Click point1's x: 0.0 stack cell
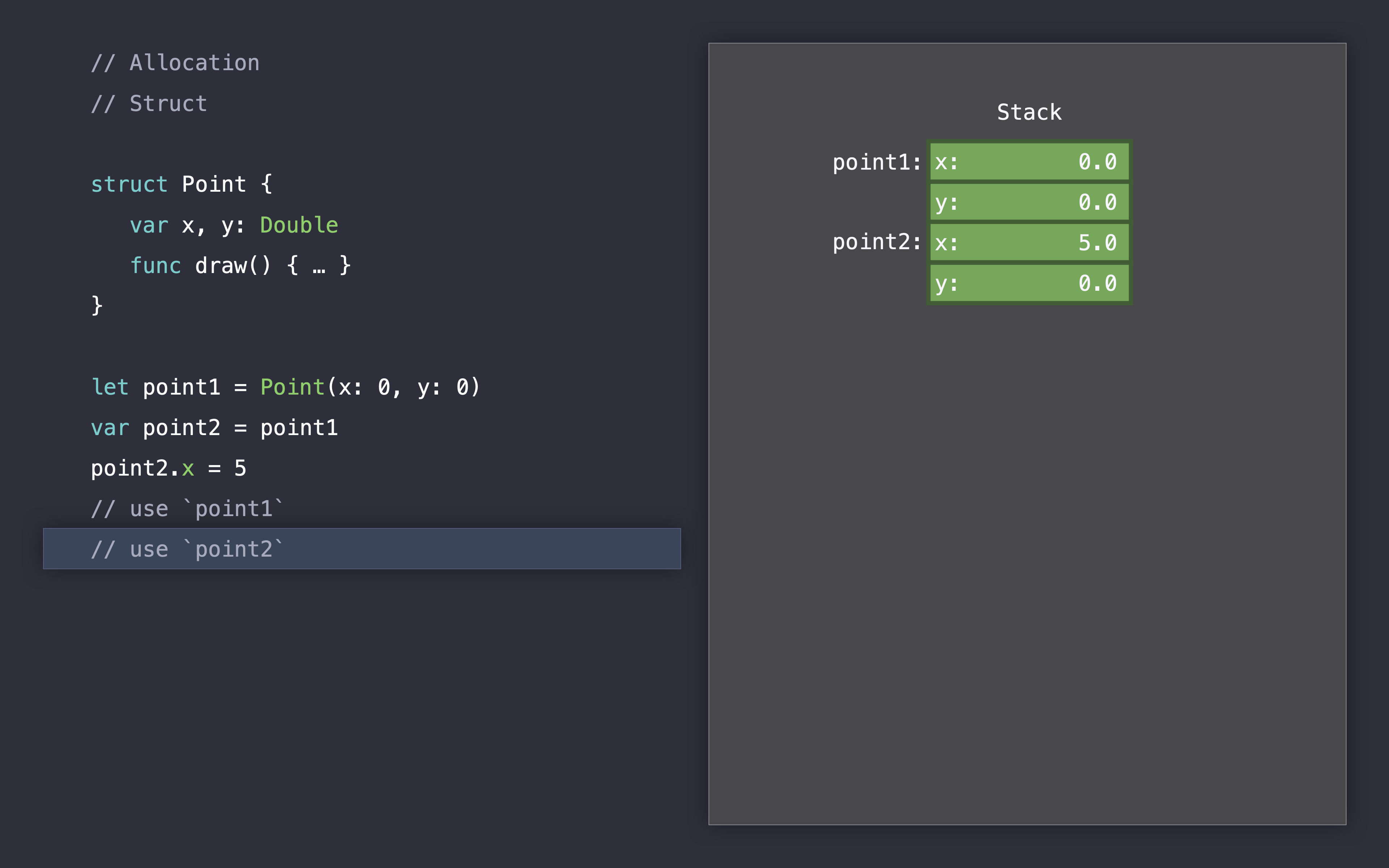Image resolution: width=1389 pixels, height=868 pixels. click(x=1029, y=162)
